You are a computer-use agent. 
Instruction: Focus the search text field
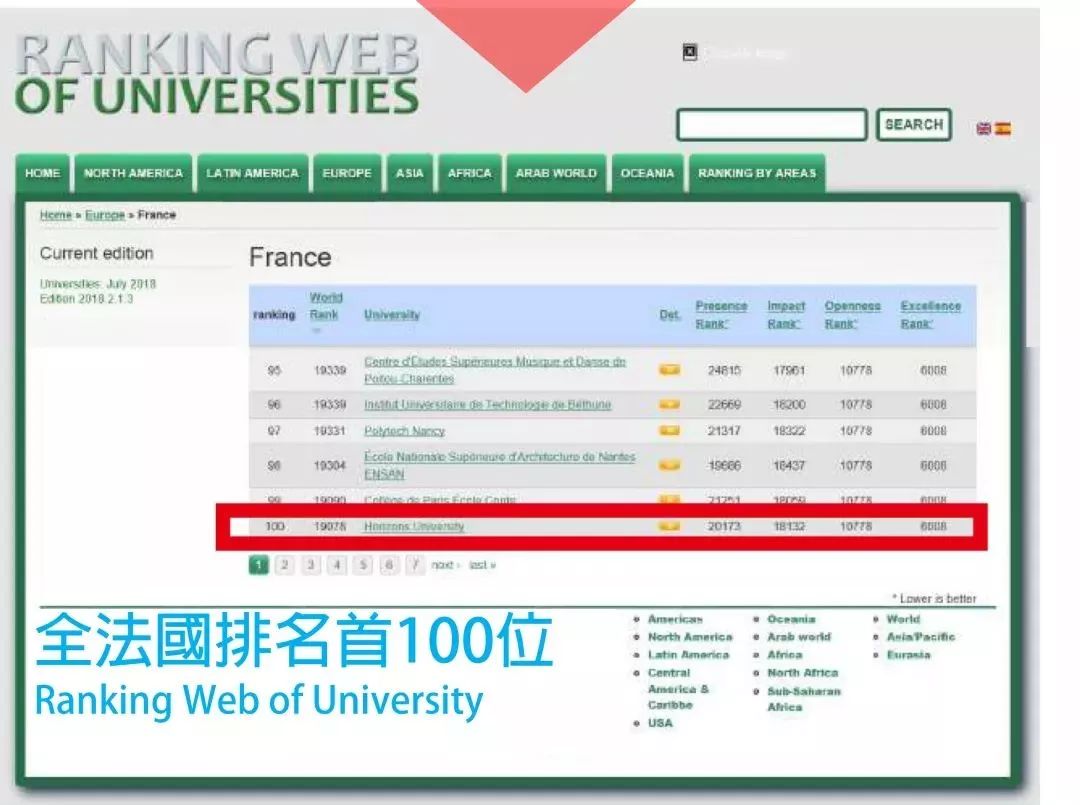click(771, 125)
